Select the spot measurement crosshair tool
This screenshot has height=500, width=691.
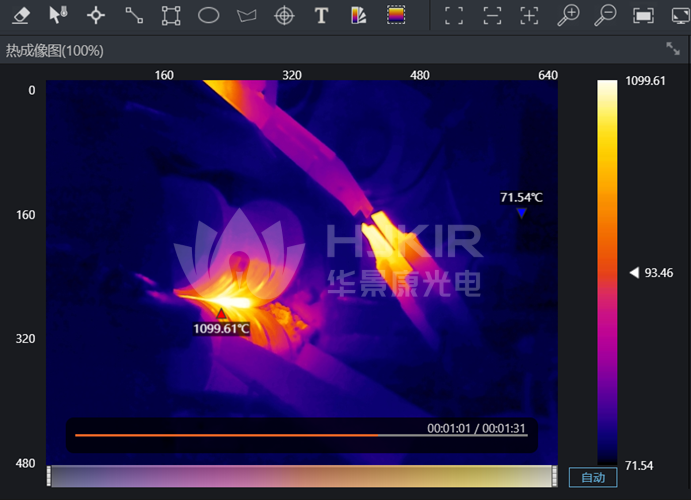pyautogui.click(x=96, y=15)
